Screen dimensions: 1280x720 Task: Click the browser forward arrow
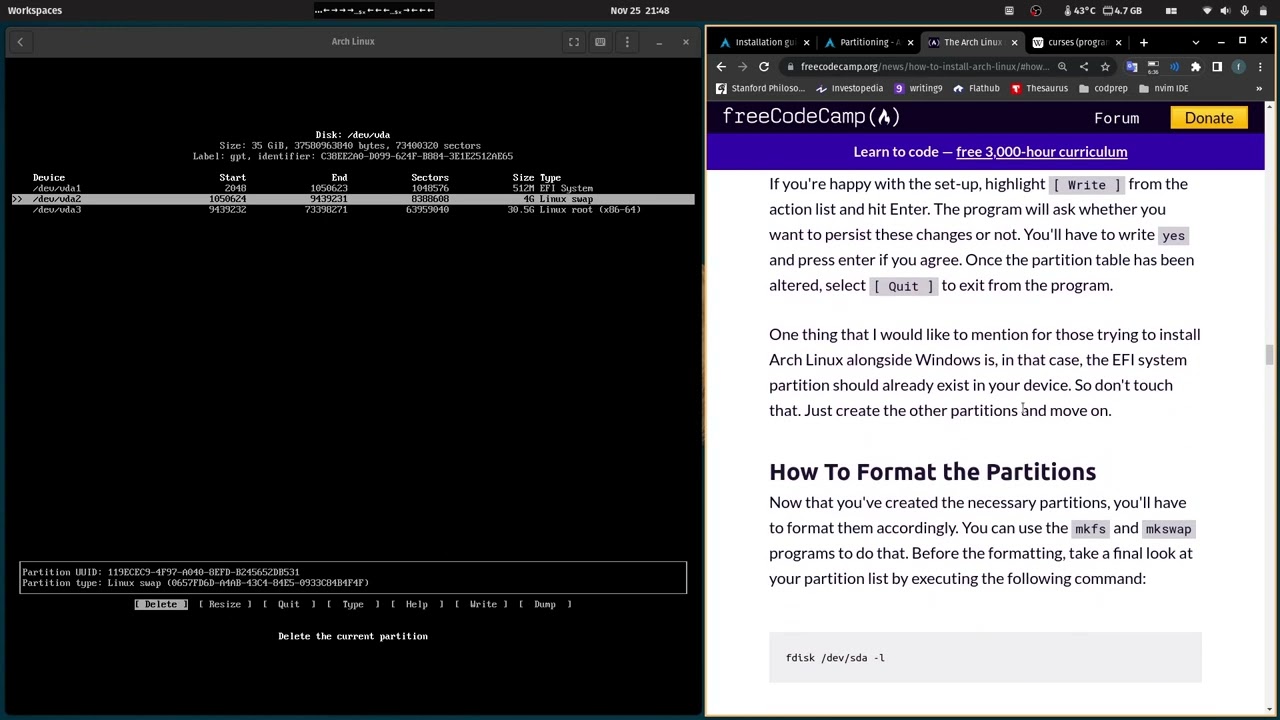pos(742,67)
